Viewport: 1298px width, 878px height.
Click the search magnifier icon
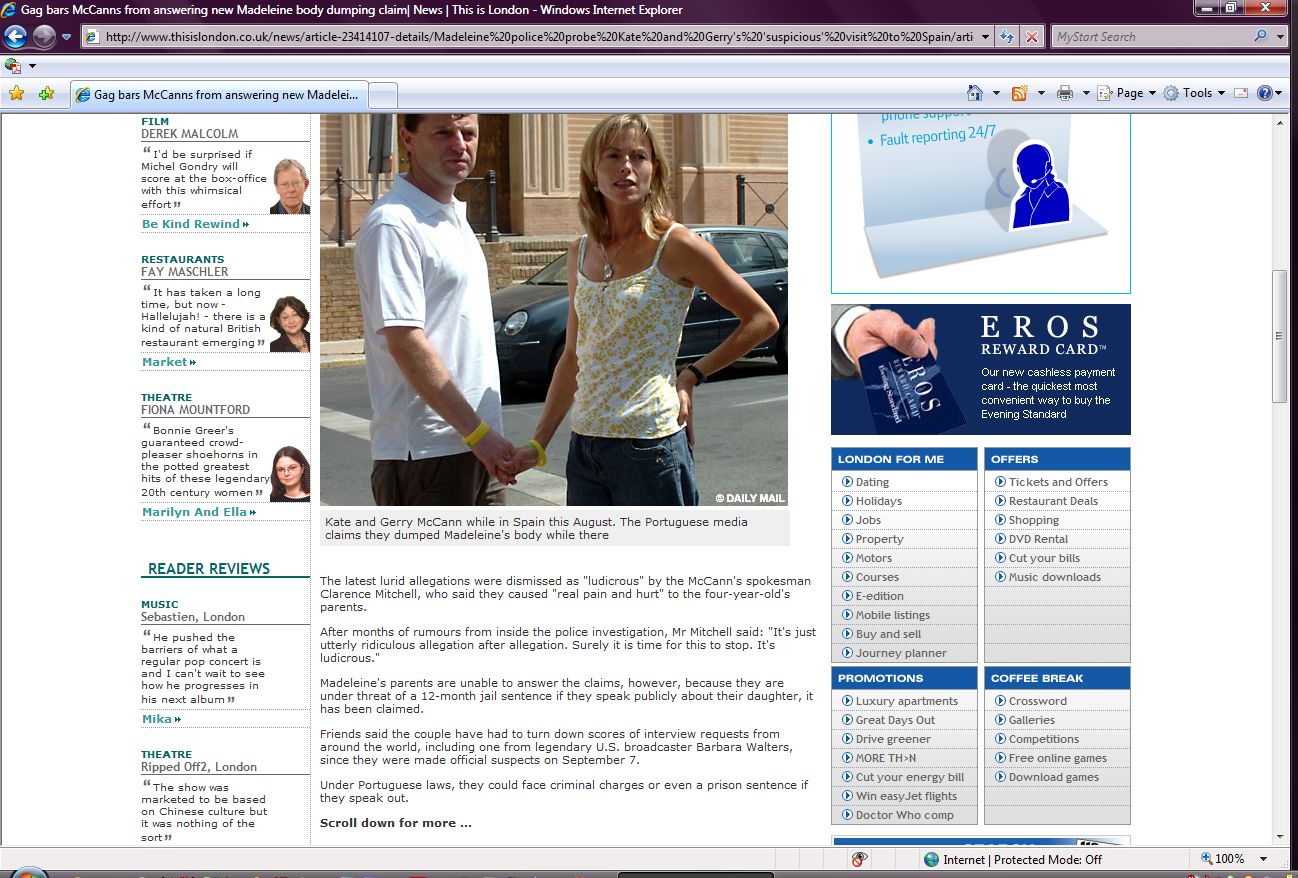tap(1260, 37)
